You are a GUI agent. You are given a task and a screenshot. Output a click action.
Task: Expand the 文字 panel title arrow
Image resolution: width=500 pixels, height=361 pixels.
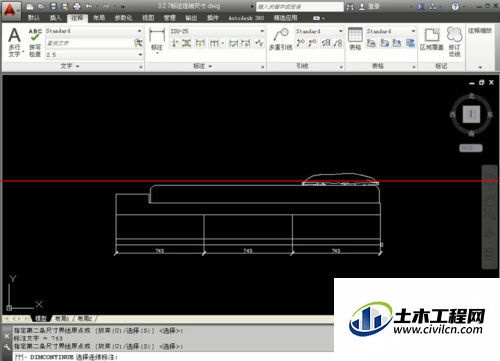pyautogui.click(x=70, y=66)
